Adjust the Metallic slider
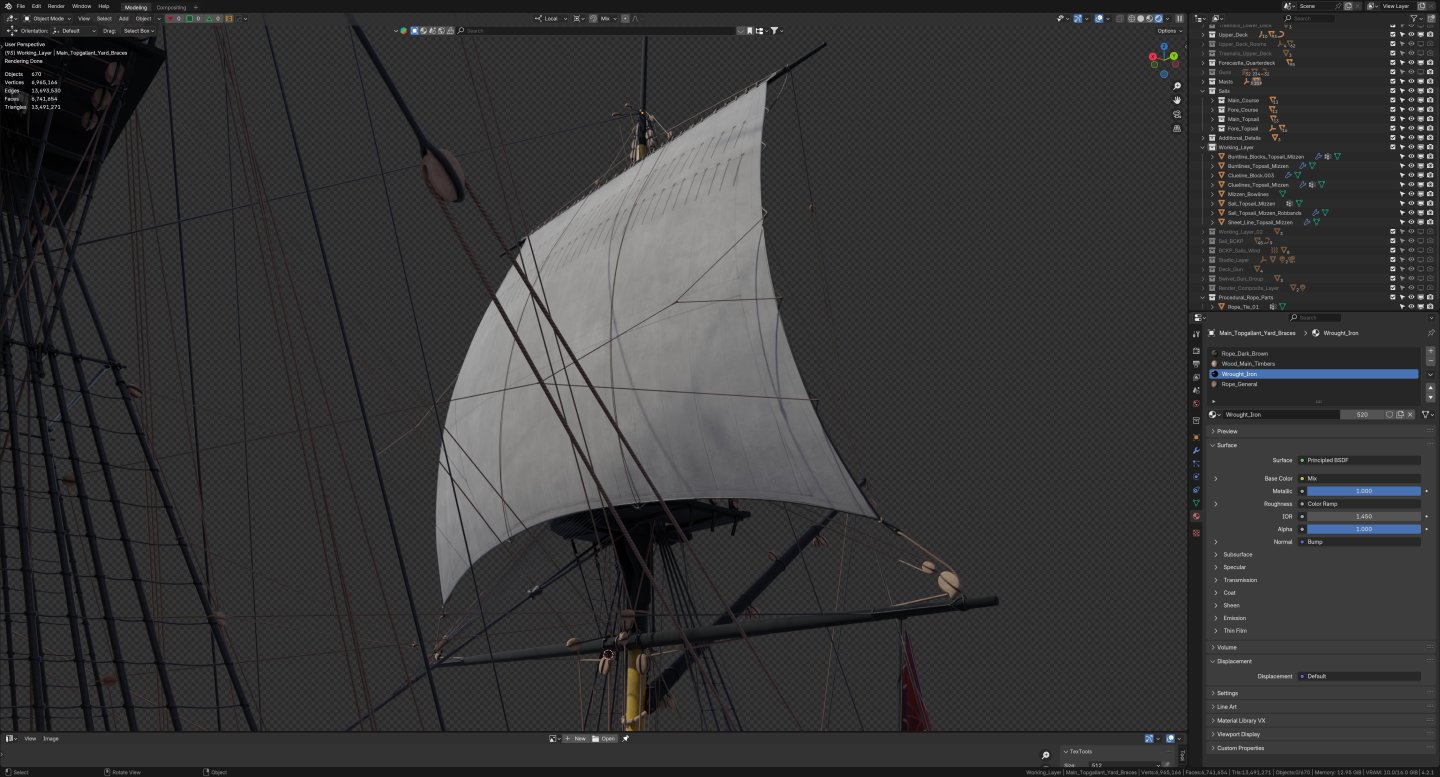This screenshot has width=1440, height=777. coord(1363,491)
